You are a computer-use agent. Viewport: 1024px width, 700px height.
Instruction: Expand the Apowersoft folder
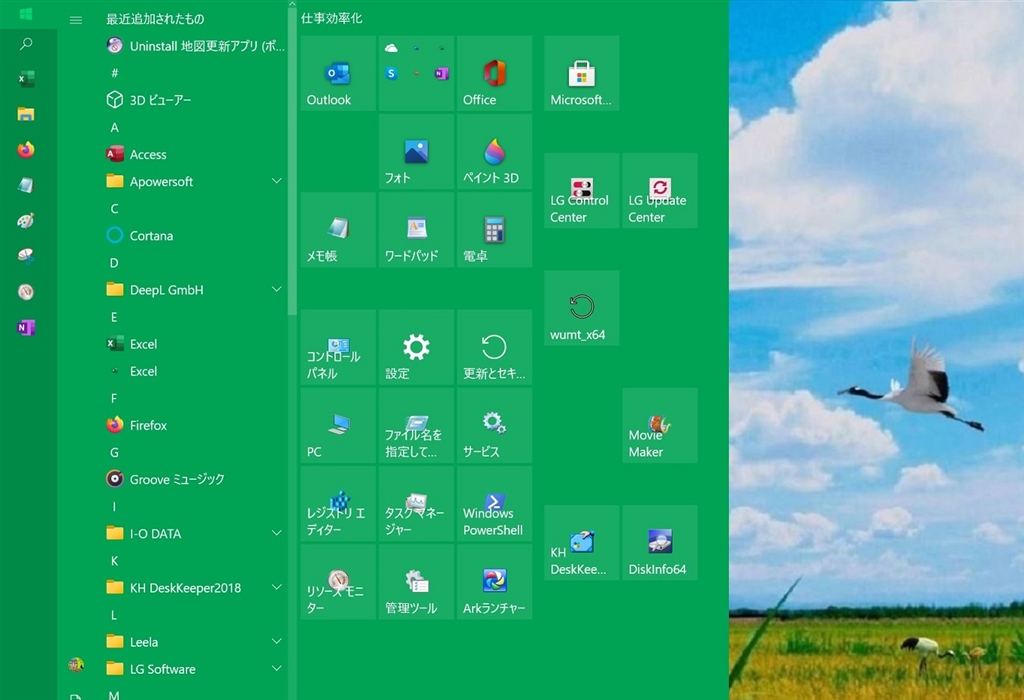[x=194, y=182]
